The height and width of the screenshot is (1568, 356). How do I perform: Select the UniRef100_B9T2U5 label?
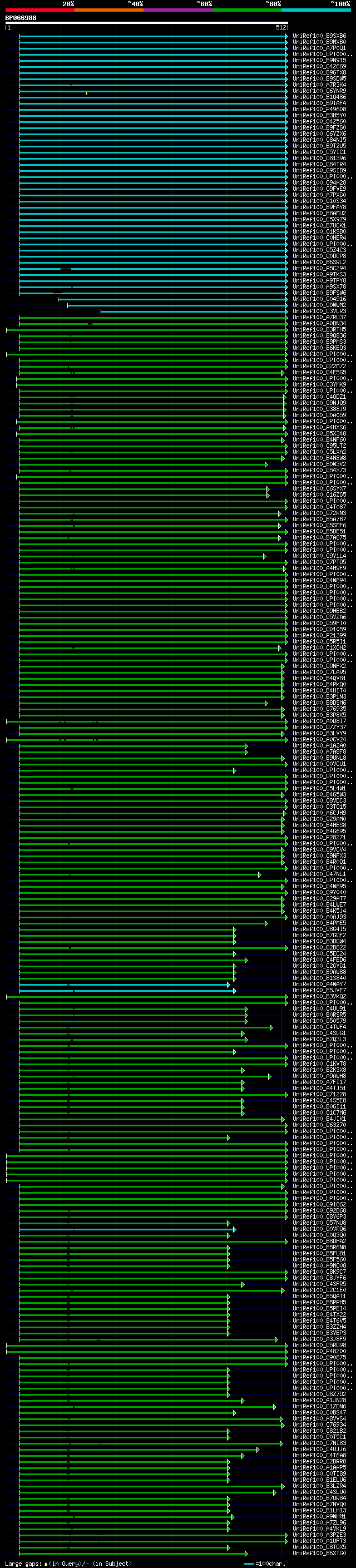(319, 146)
